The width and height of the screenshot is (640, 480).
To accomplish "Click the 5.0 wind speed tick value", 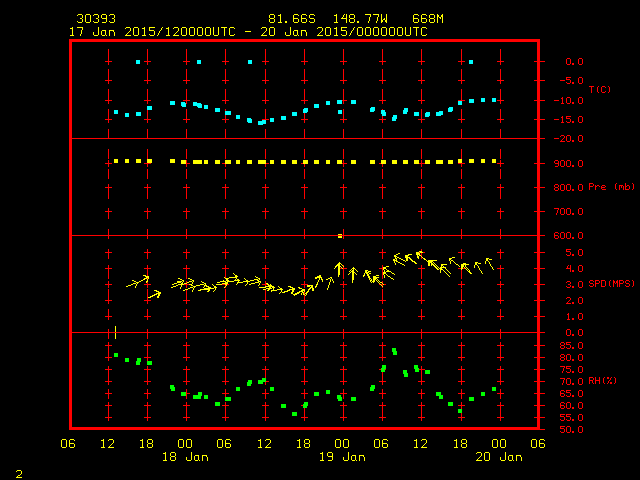I will [574, 253].
